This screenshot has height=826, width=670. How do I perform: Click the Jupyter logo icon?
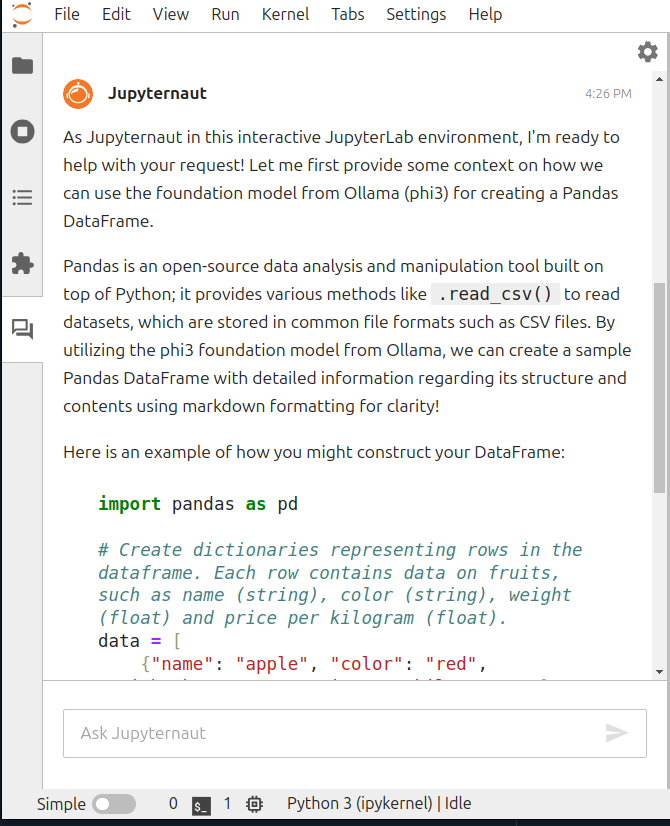[22, 15]
